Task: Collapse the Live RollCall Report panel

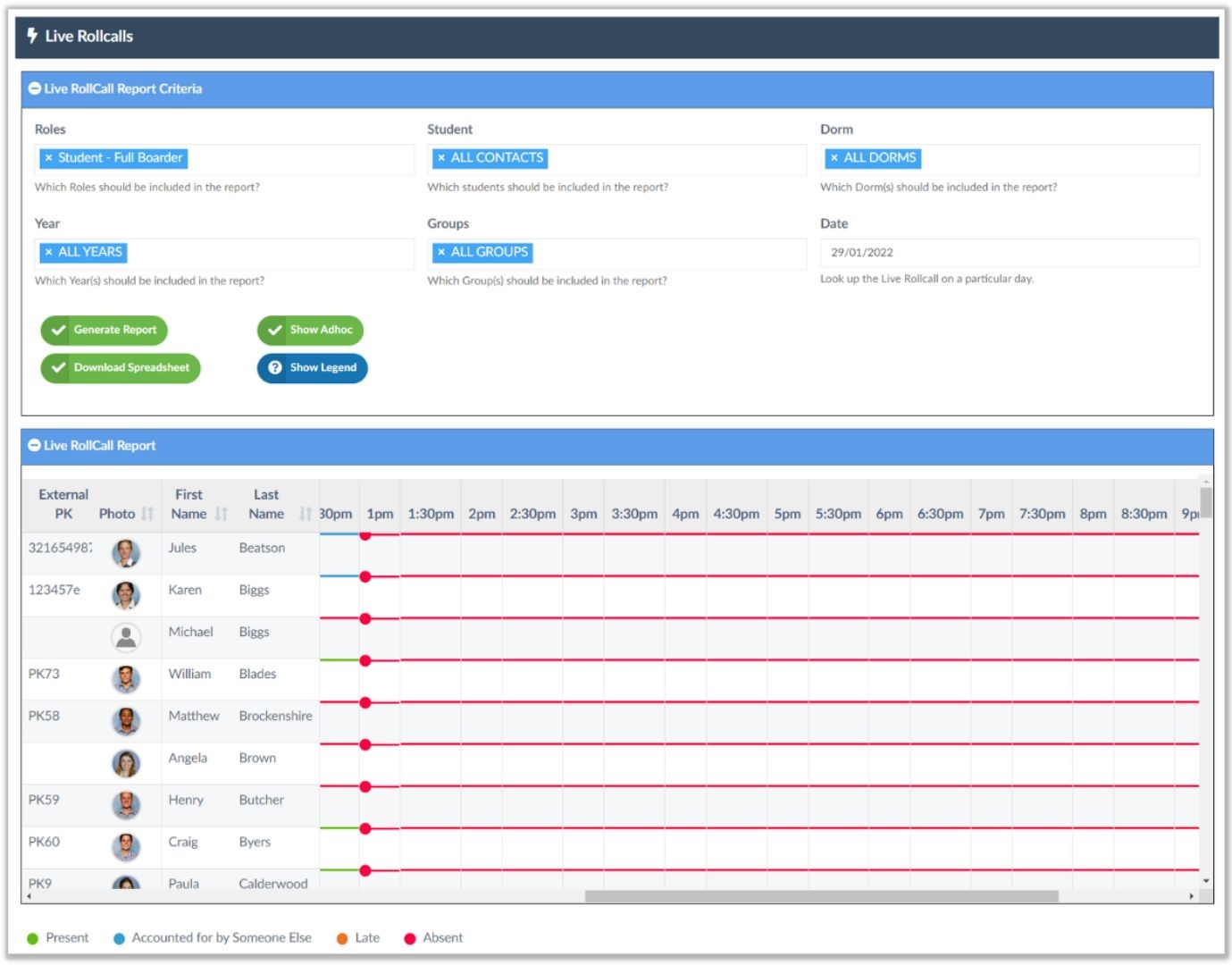Action: [35, 445]
